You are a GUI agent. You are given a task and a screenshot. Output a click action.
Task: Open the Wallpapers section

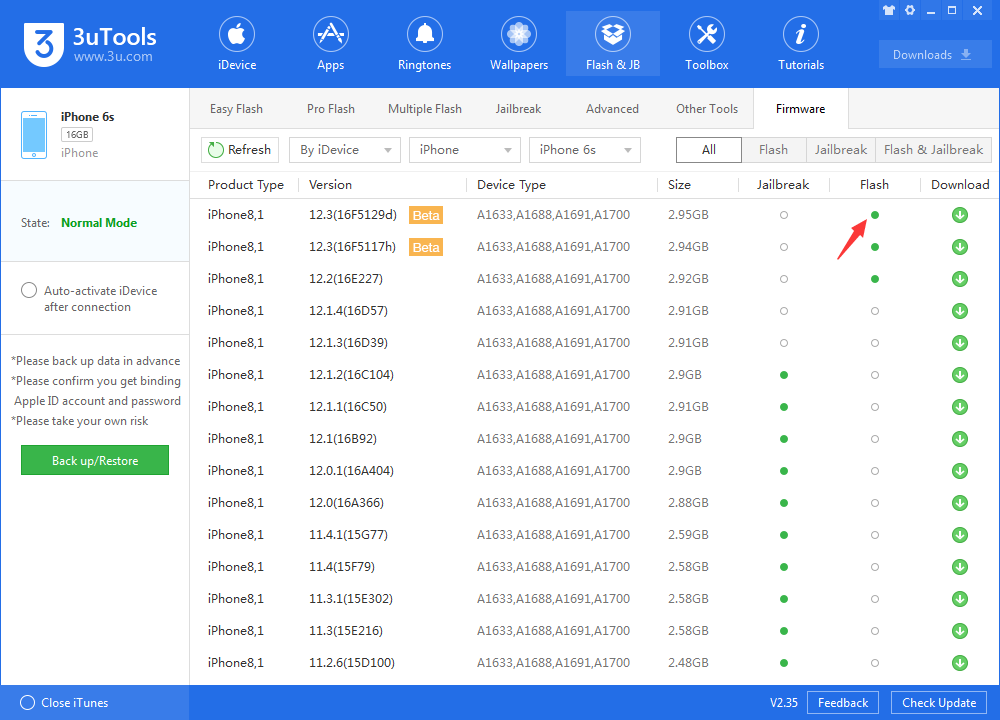click(519, 44)
